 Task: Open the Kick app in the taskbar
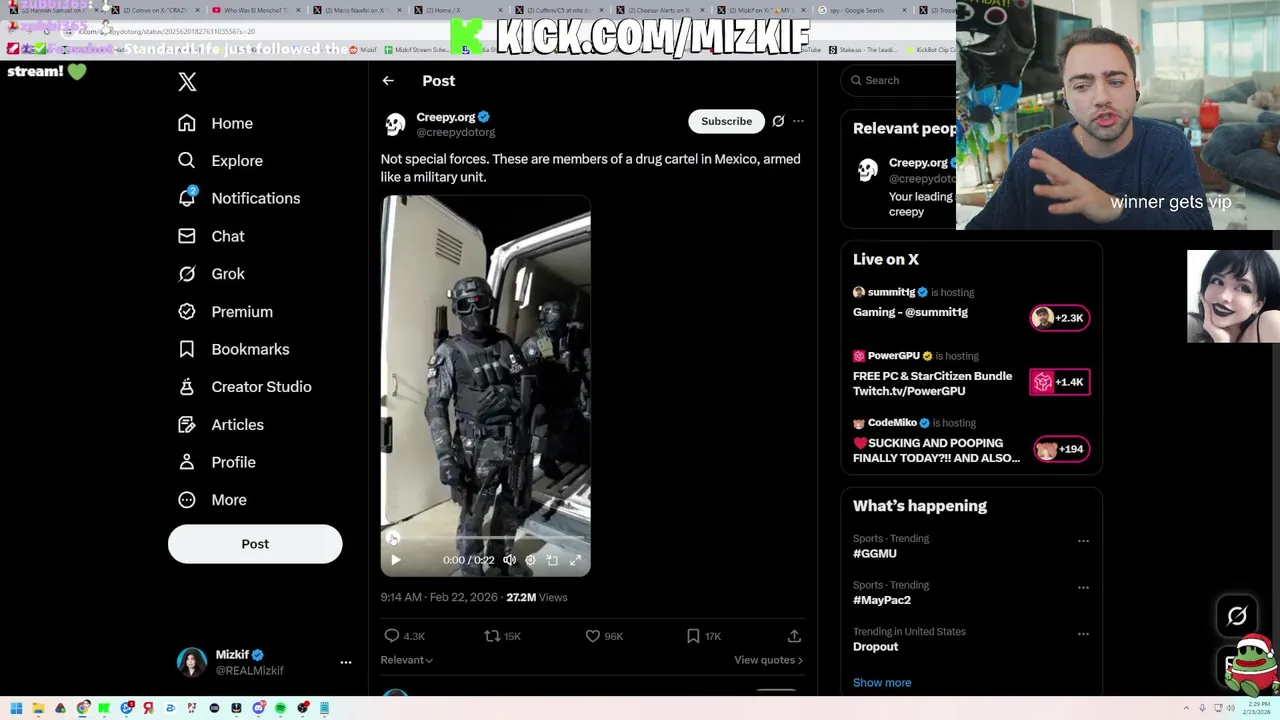(104, 708)
